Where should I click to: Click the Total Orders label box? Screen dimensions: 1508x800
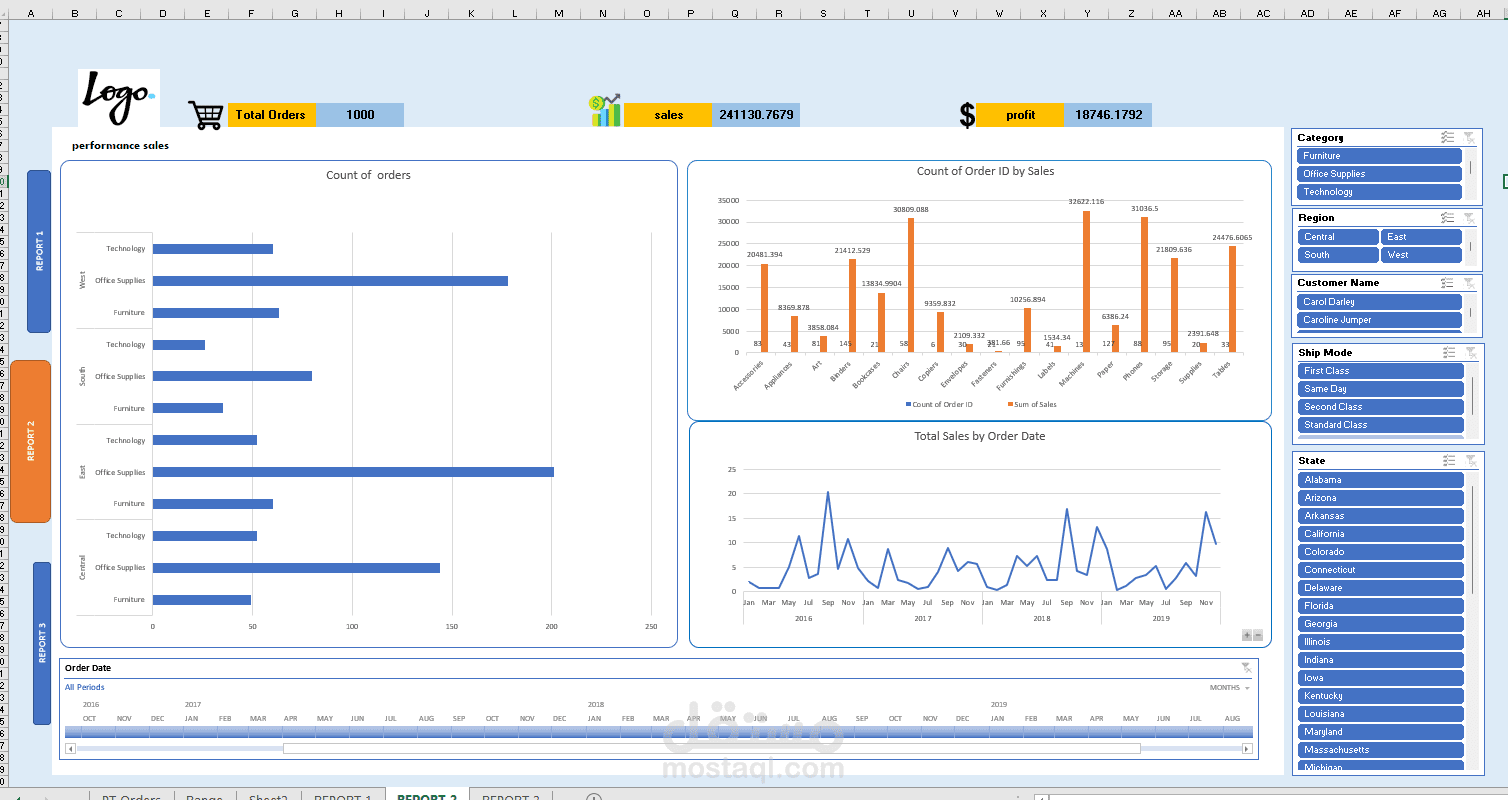pos(271,115)
